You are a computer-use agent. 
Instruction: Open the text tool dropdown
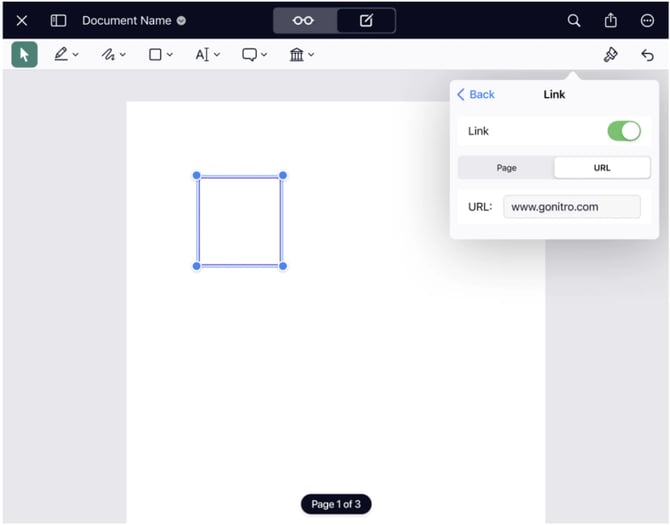(207, 55)
